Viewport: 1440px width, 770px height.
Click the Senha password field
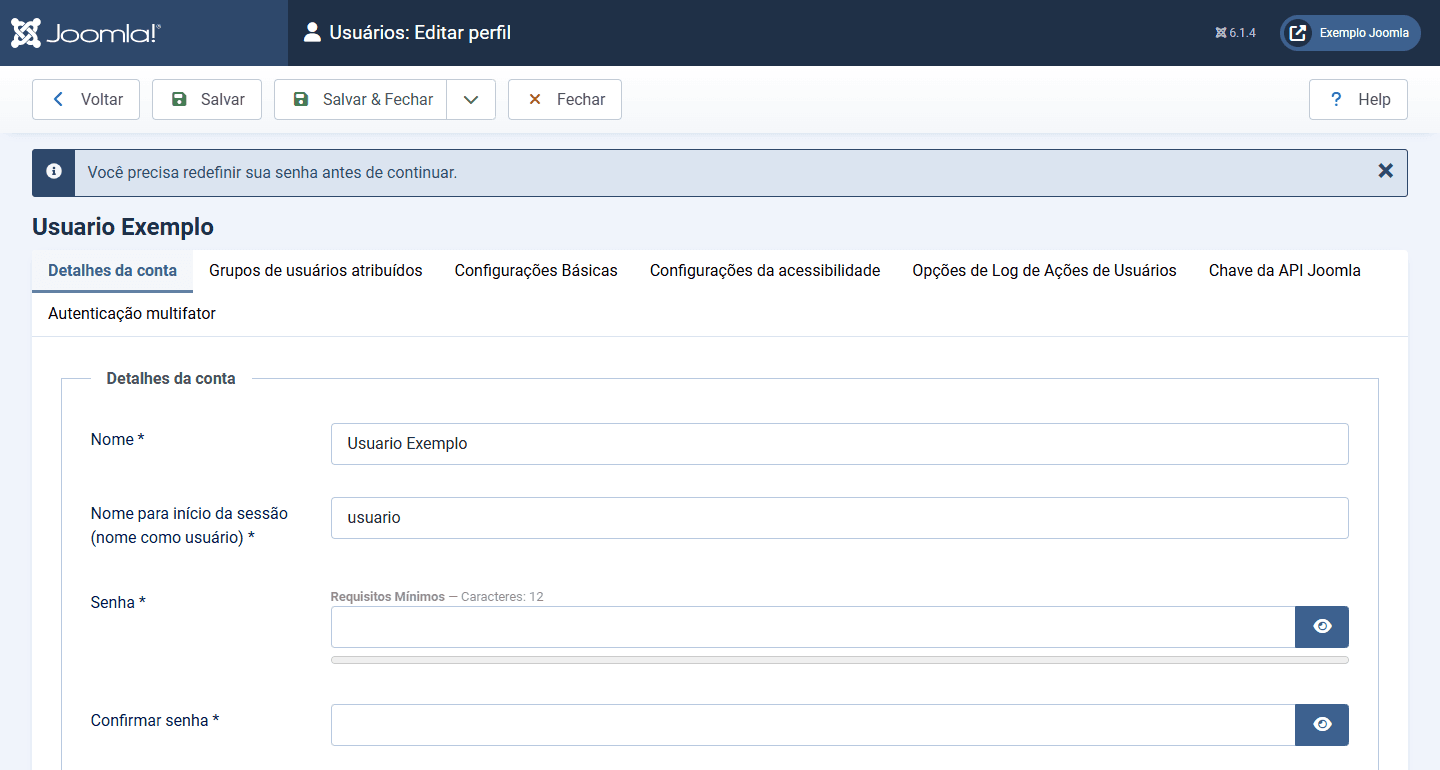tap(813, 627)
